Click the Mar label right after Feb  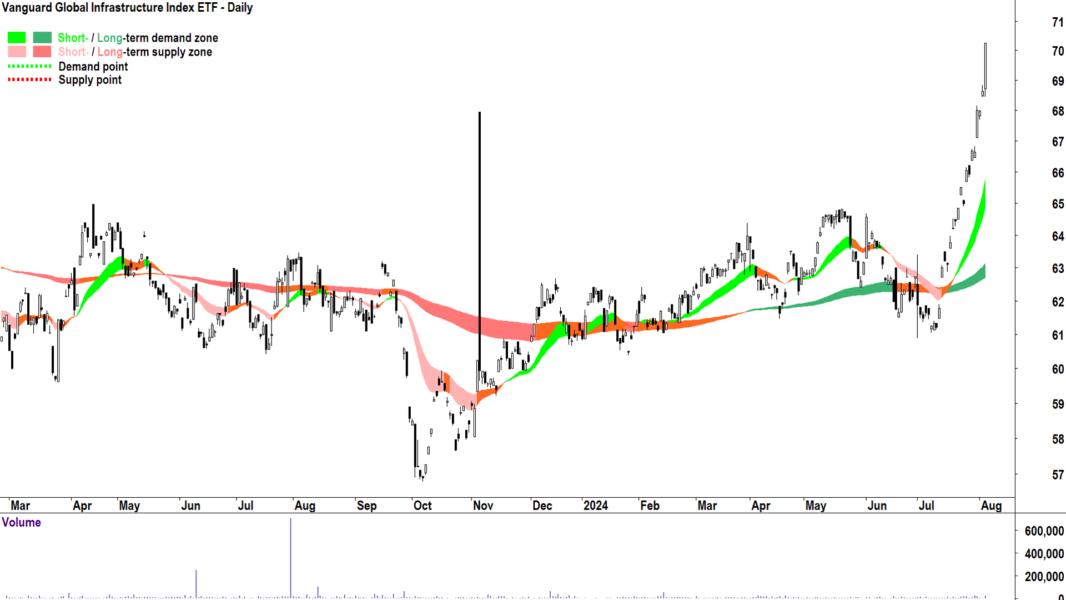pyautogui.click(x=707, y=506)
